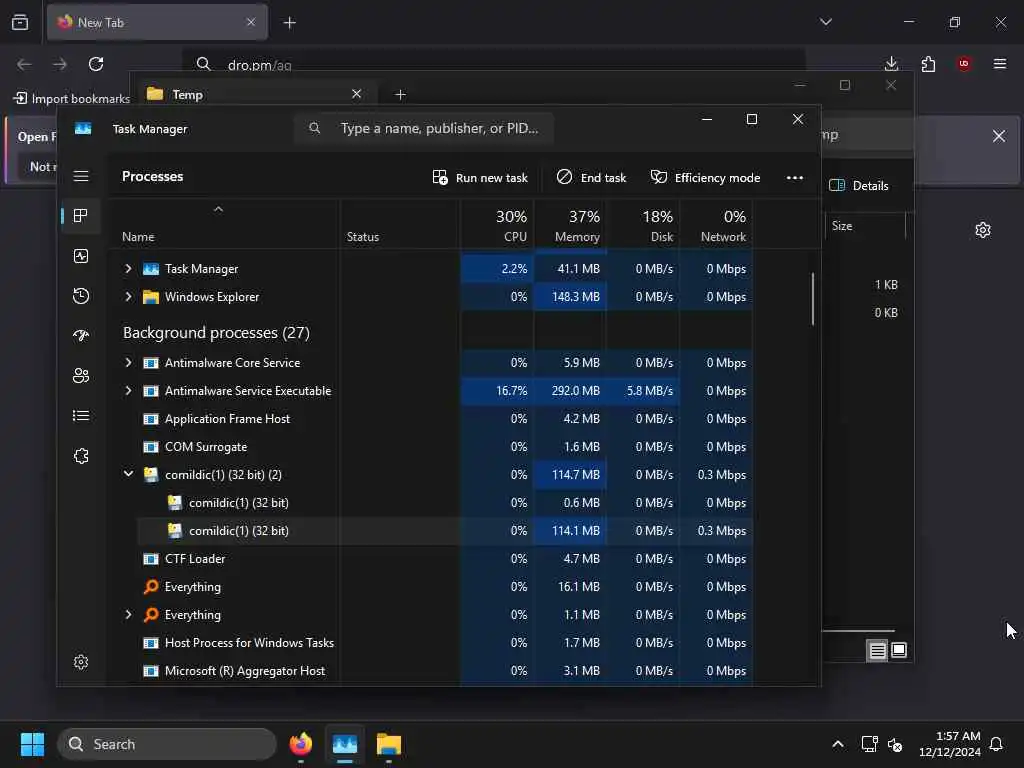Click the taskbar Search box

click(x=167, y=744)
